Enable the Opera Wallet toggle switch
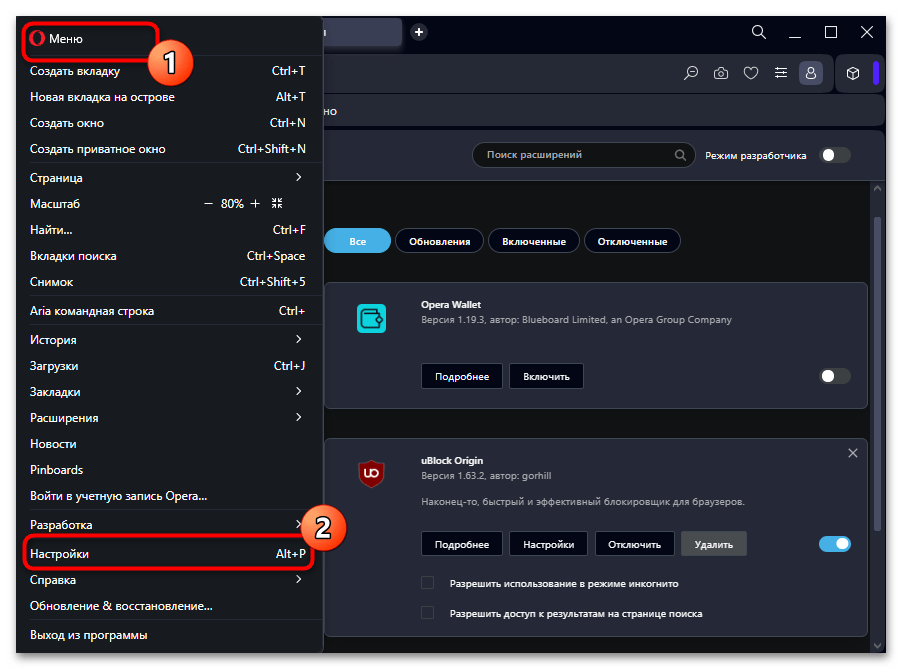The width and height of the screenshot is (902, 669). pos(835,376)
